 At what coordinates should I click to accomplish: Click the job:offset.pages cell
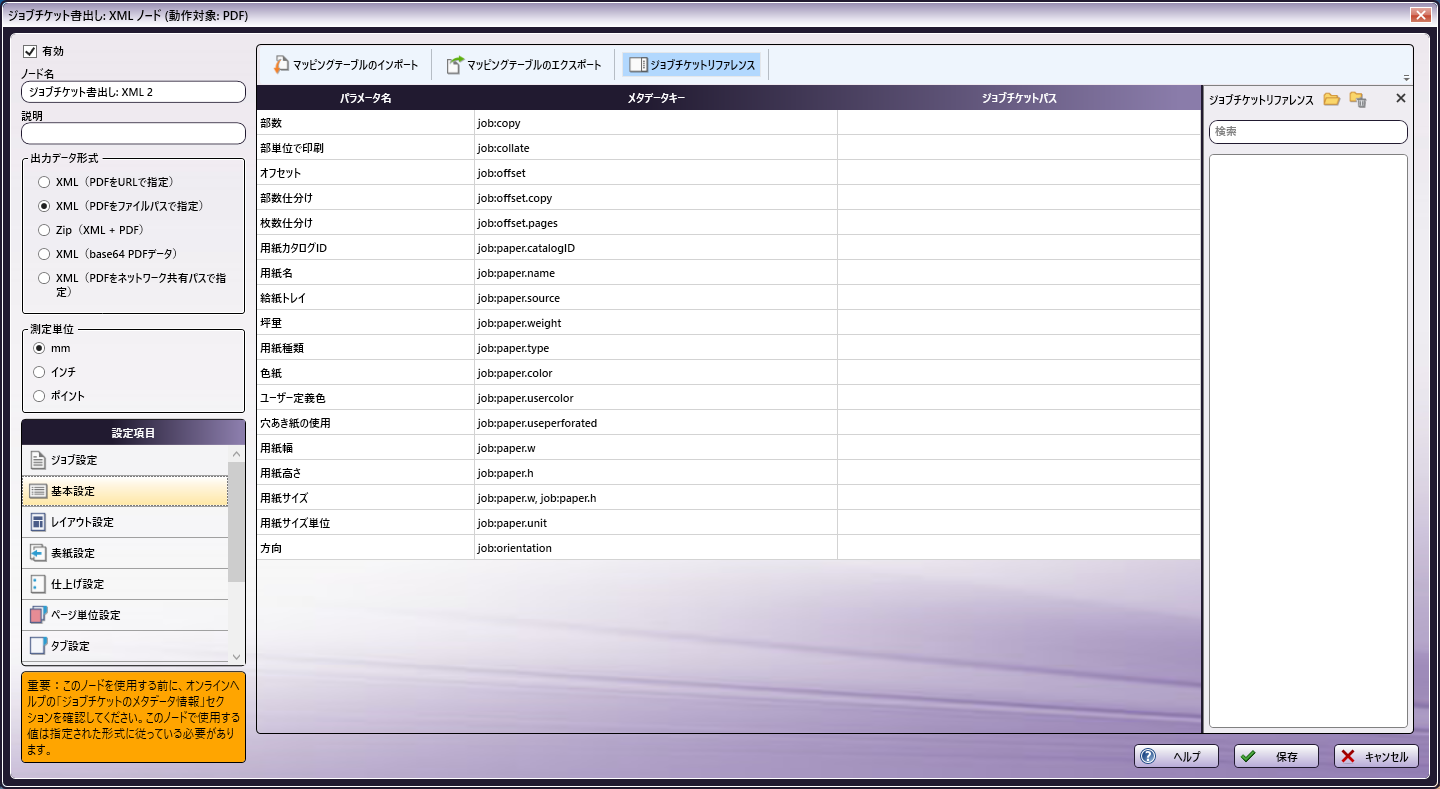click(x=656, y=223)
